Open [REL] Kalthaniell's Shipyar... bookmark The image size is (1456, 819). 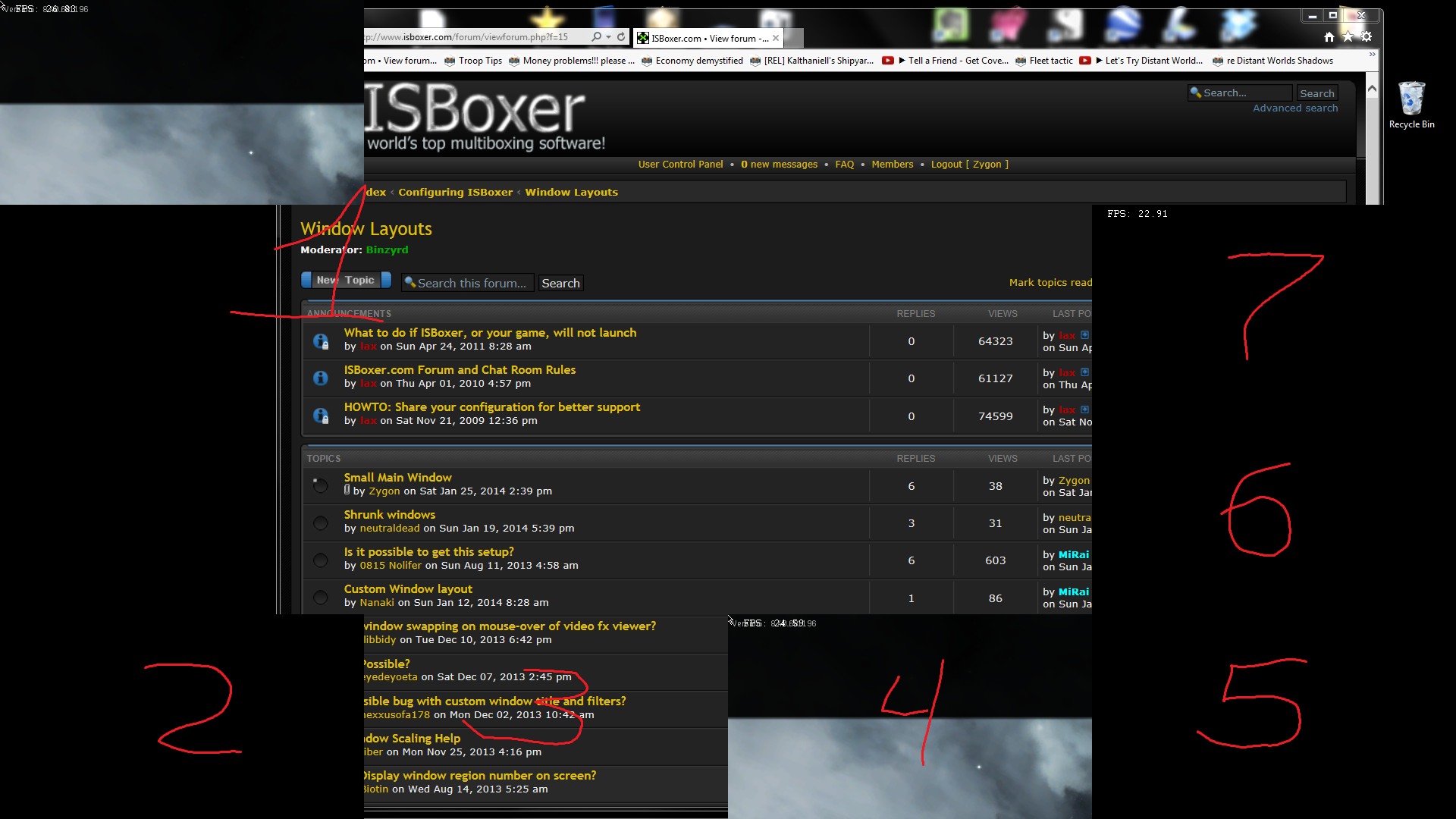click(811, 61)
